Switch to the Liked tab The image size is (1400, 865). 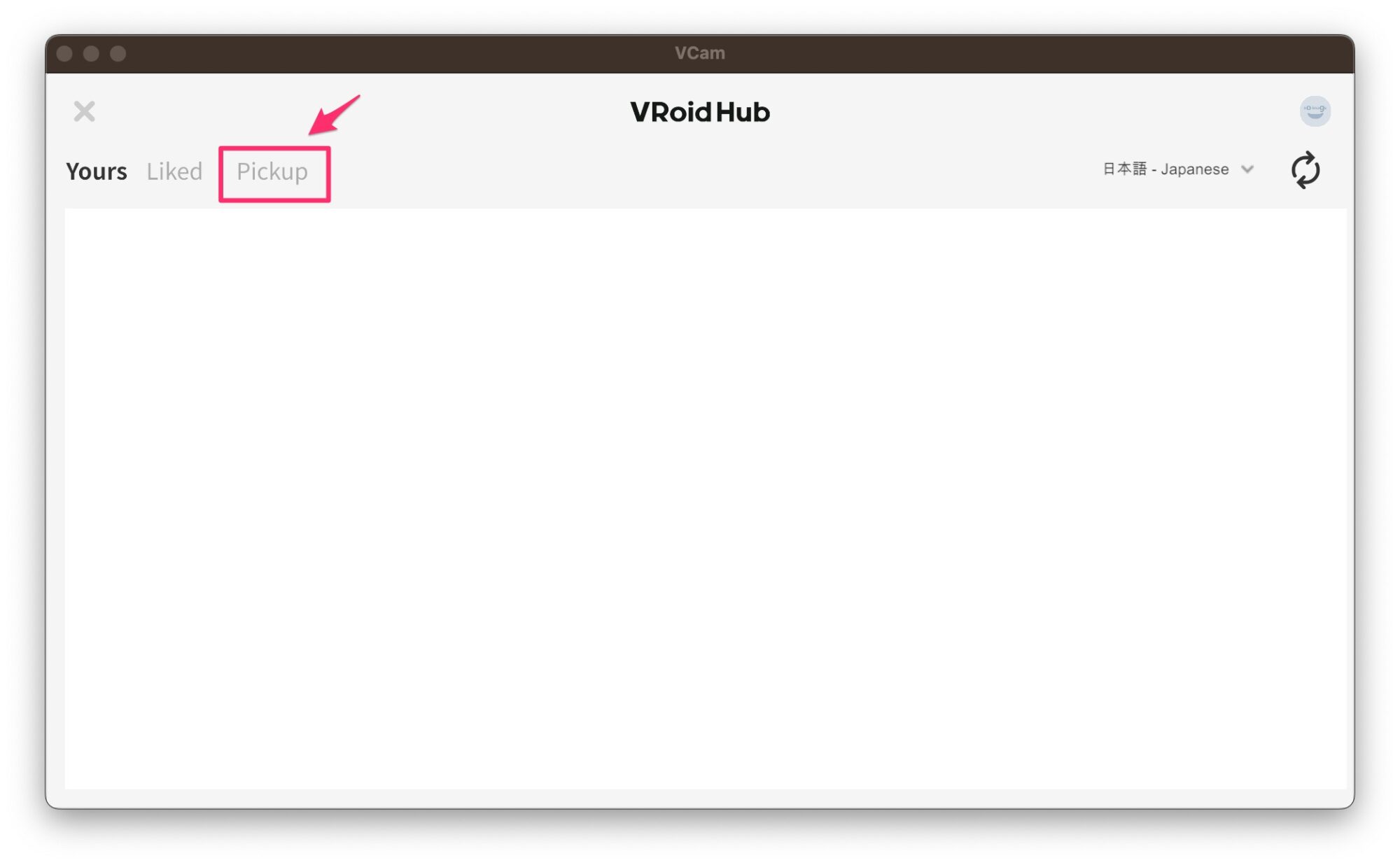(x=174, y=171)
